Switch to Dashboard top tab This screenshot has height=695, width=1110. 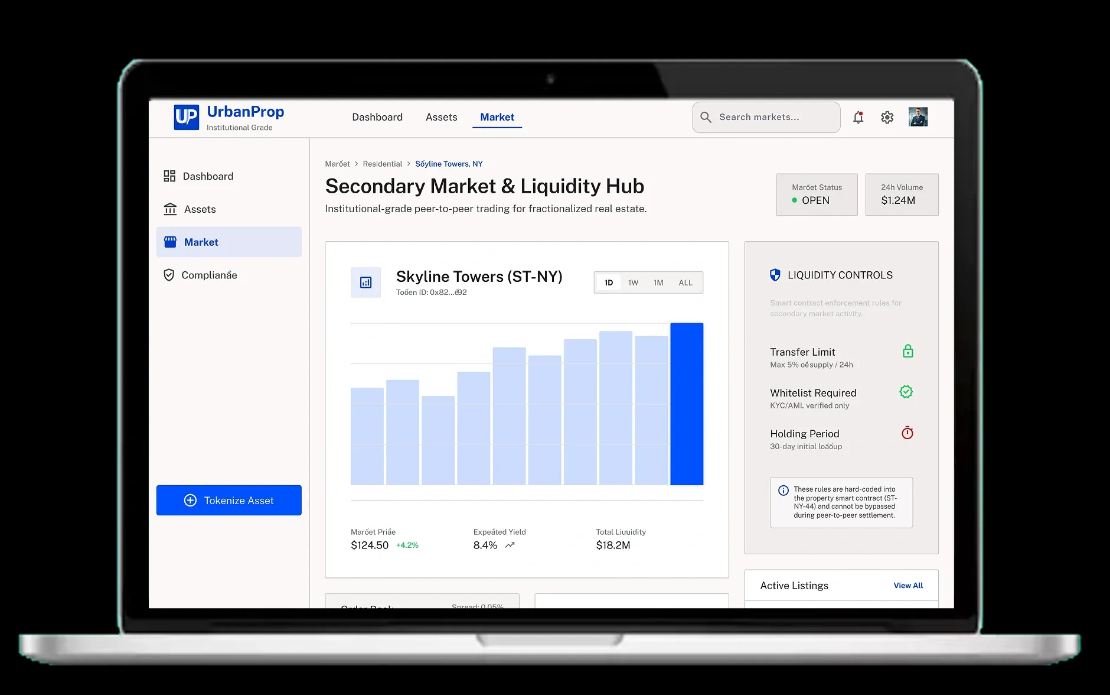click(377, 117)
